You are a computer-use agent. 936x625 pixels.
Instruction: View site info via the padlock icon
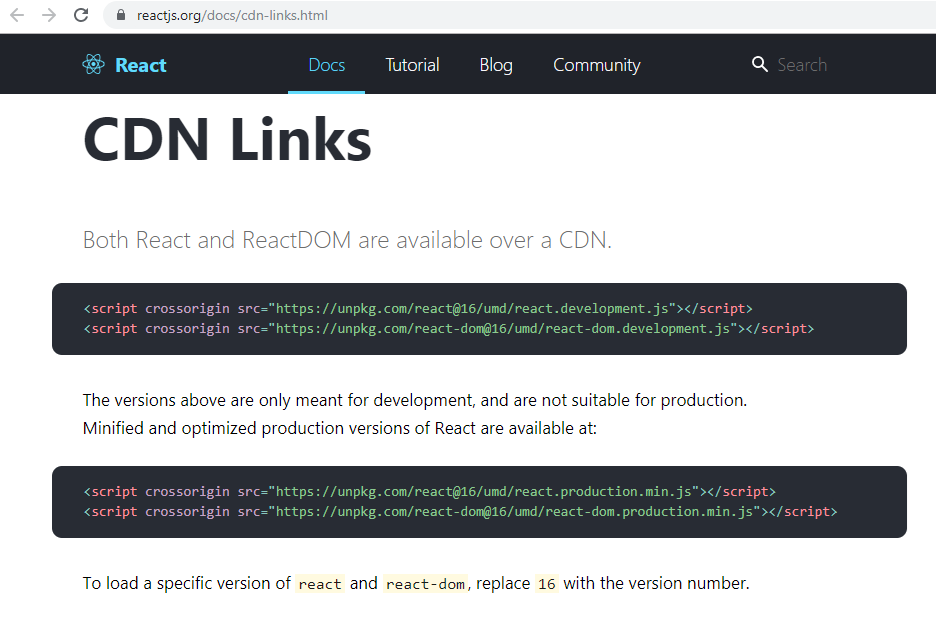point(121,15)
